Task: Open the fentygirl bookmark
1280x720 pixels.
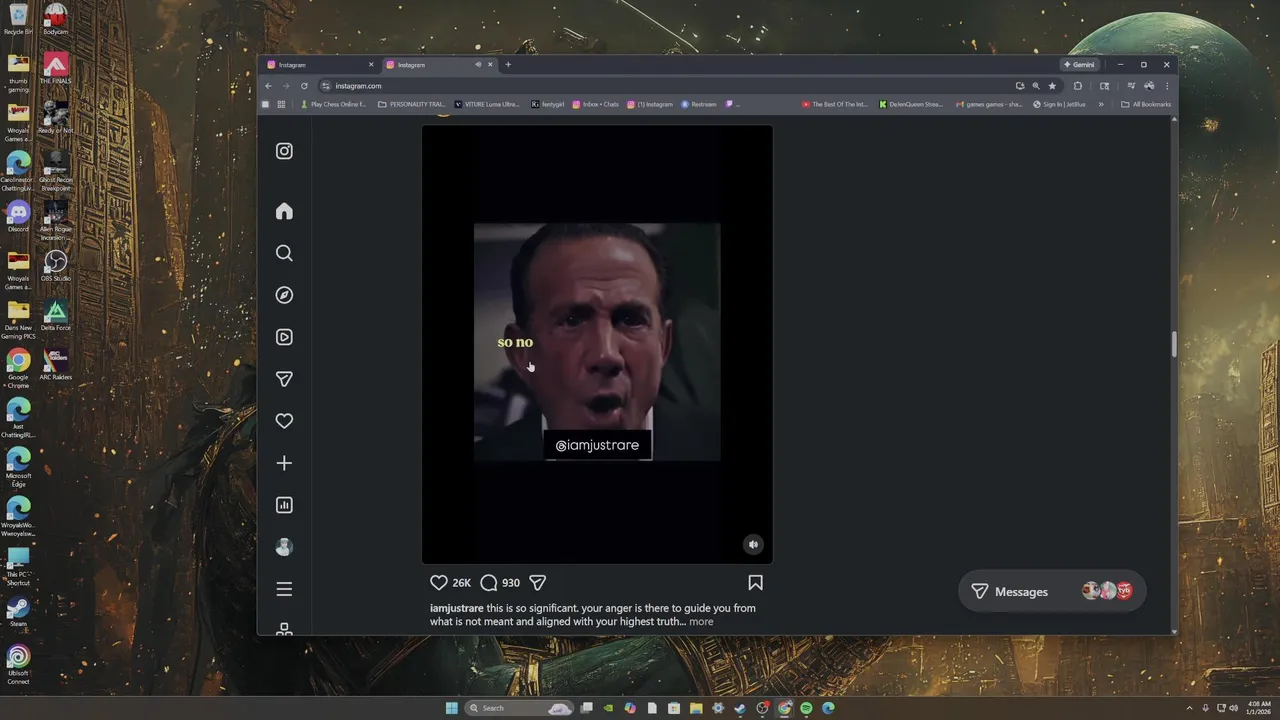Action: pos(548,104)
